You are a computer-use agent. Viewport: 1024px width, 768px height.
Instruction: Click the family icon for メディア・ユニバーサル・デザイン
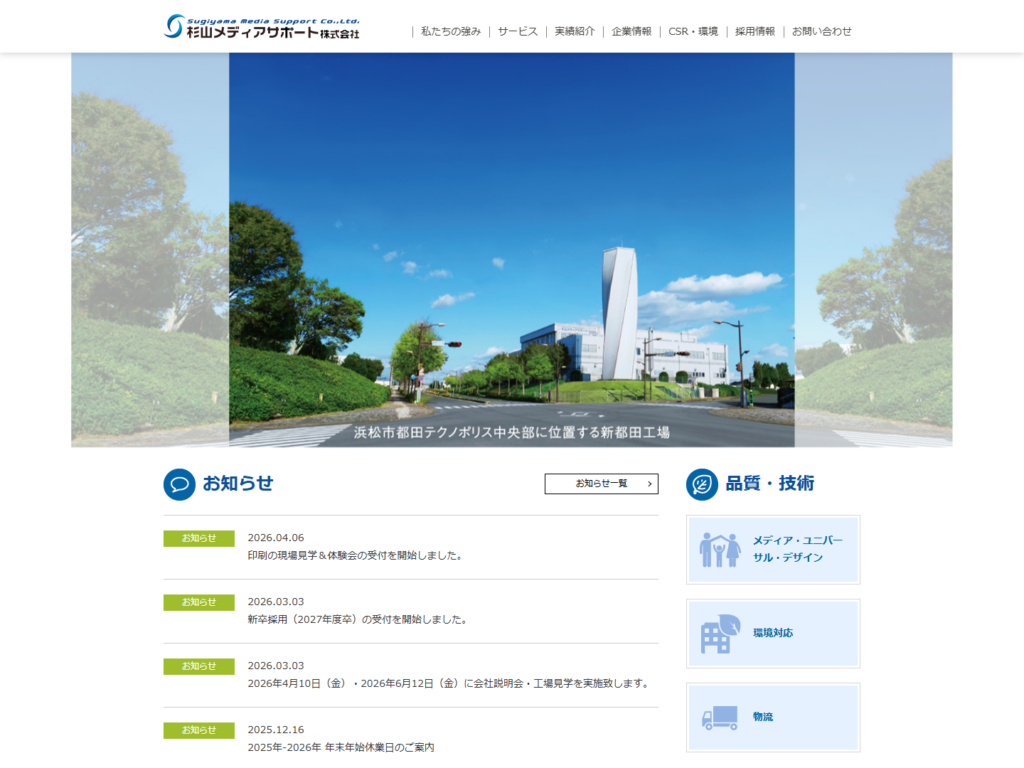(719, 549)
